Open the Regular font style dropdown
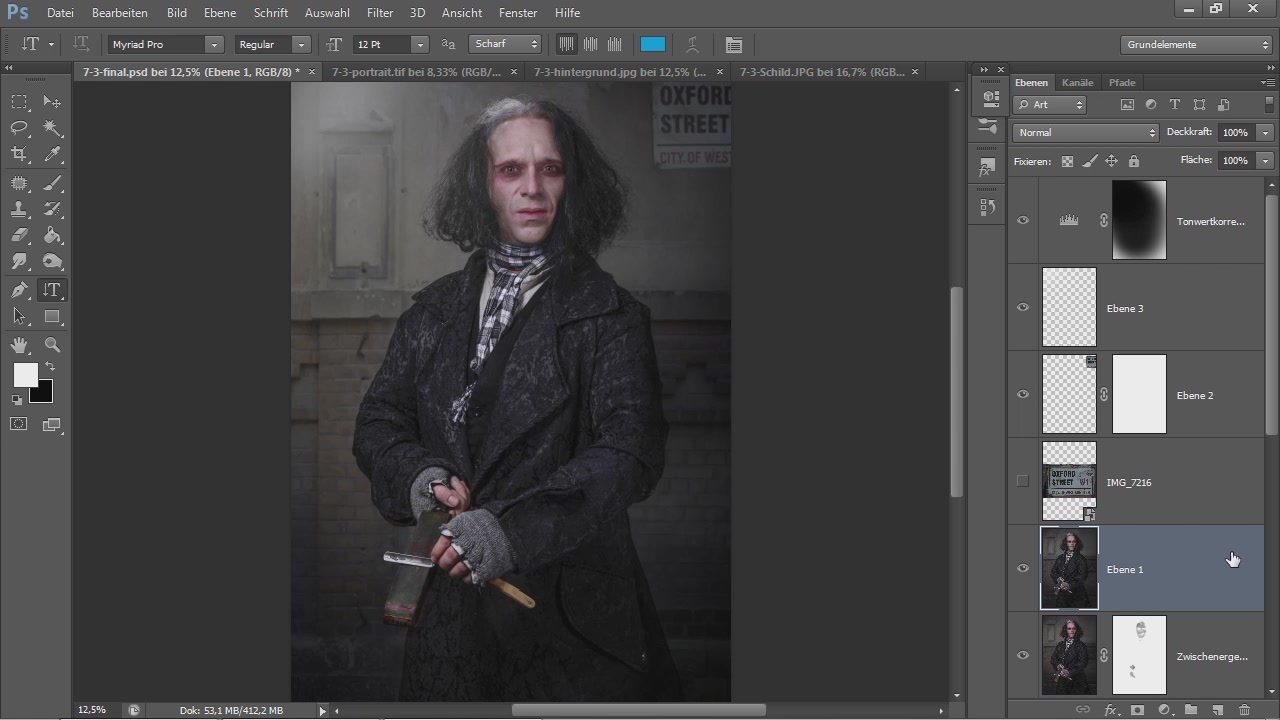 [300, 44]
